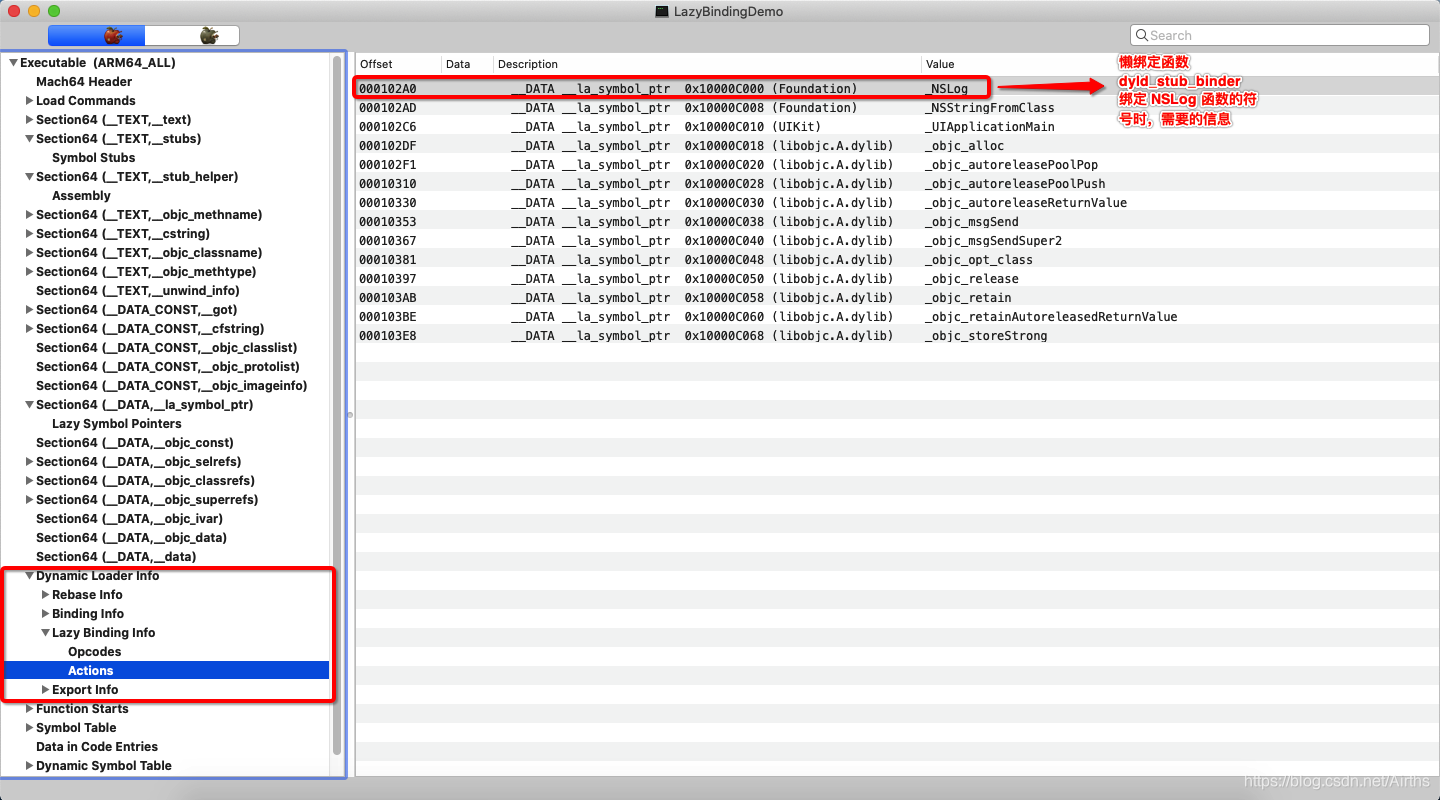Image resolution: width=1440 pixels, height=800 pixels.
Task: Expand Section64 (__TEXT,__text) triangle
Action: pyautogui.click(x=29, y=120)
